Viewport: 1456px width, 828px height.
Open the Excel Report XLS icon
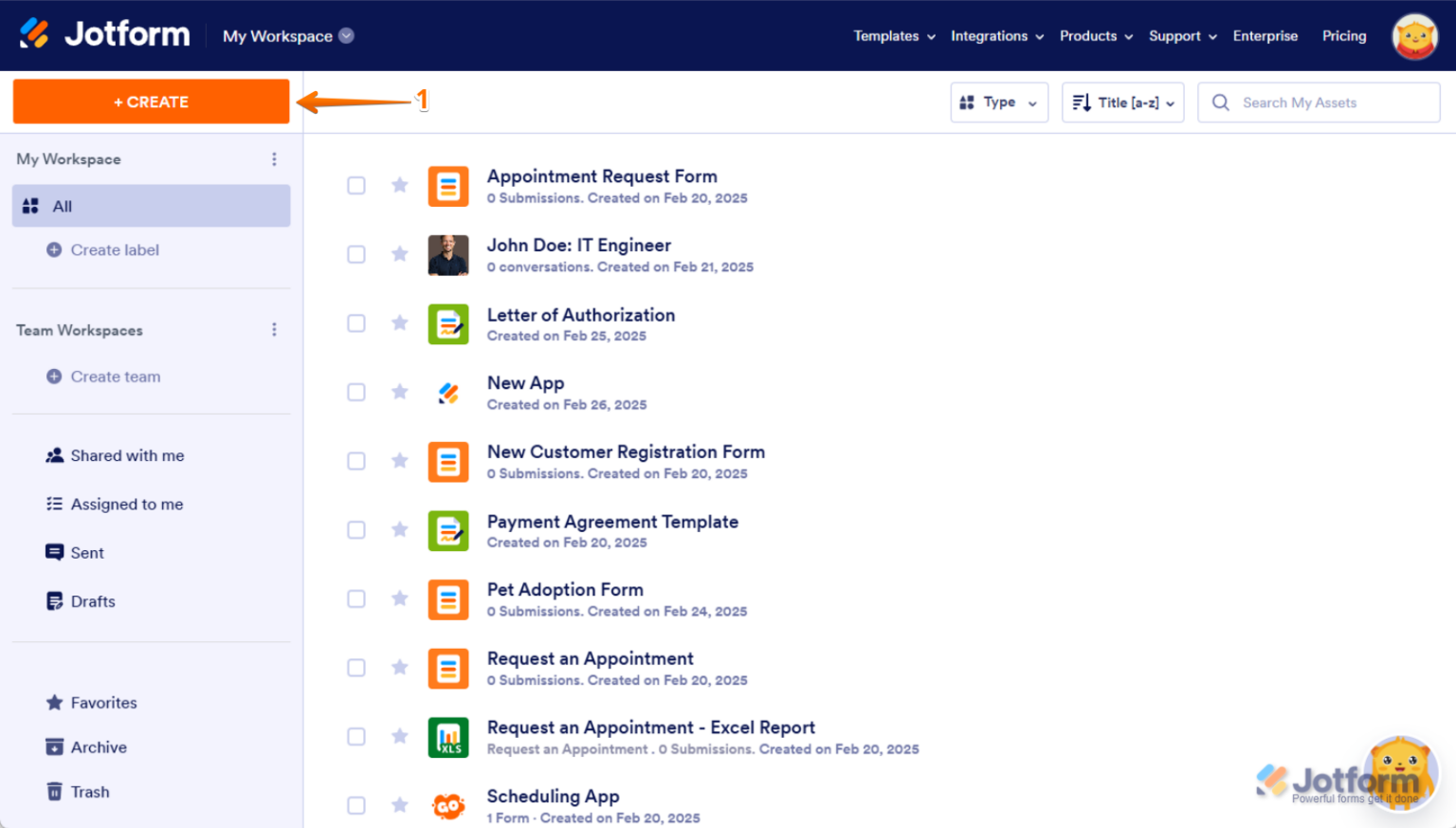tap(448, 737)
